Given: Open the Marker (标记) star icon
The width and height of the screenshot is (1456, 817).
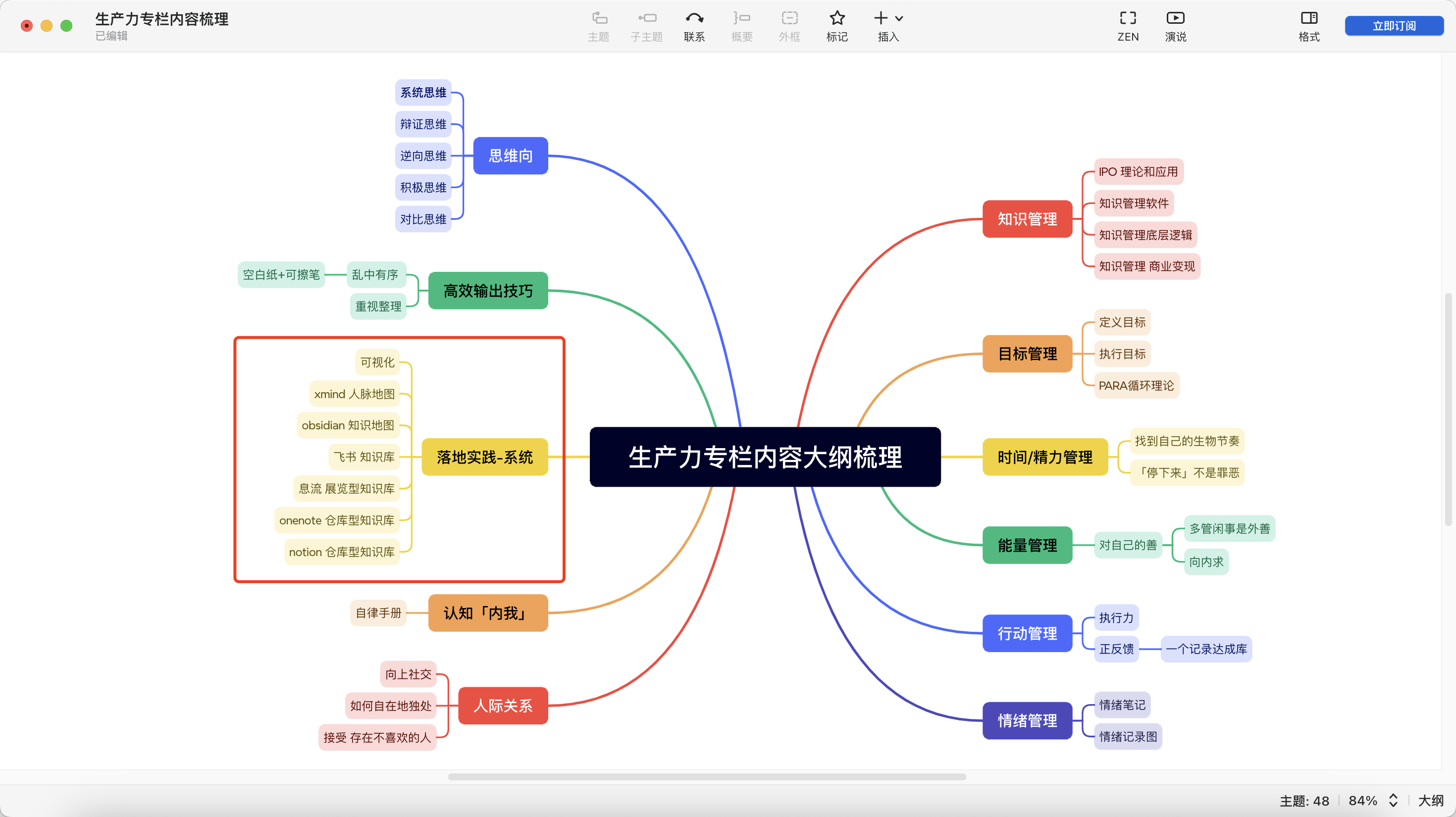Looking at the screenshot, I should click(x=837, y=19).
